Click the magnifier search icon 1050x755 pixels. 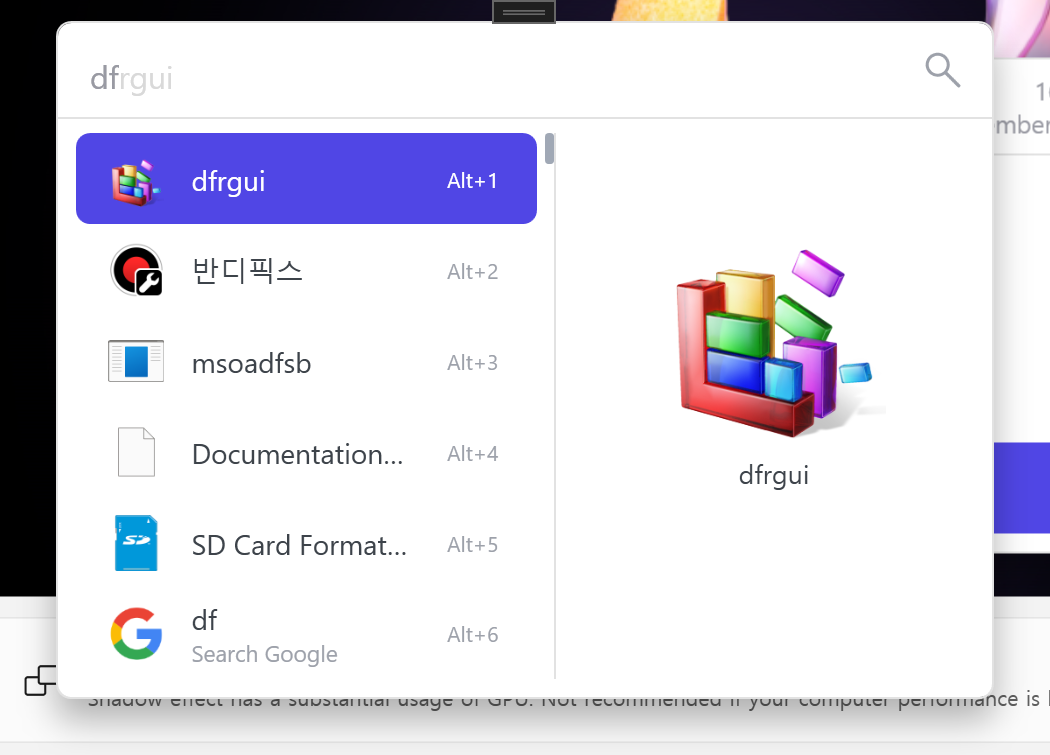pyautogui.click(x=942, y=70)
